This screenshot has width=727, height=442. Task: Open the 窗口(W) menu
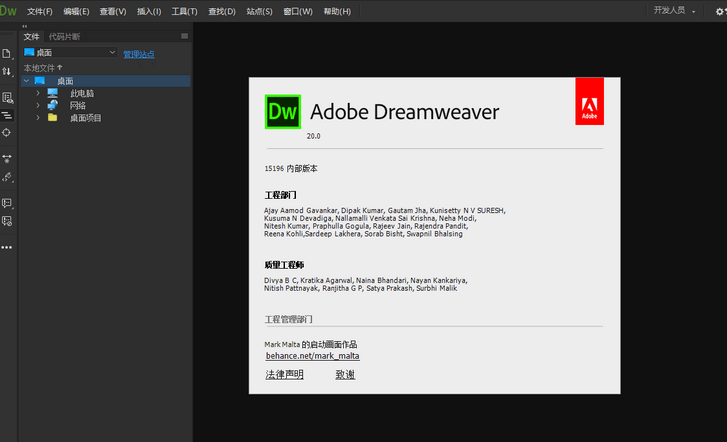[x=298, y=12]
